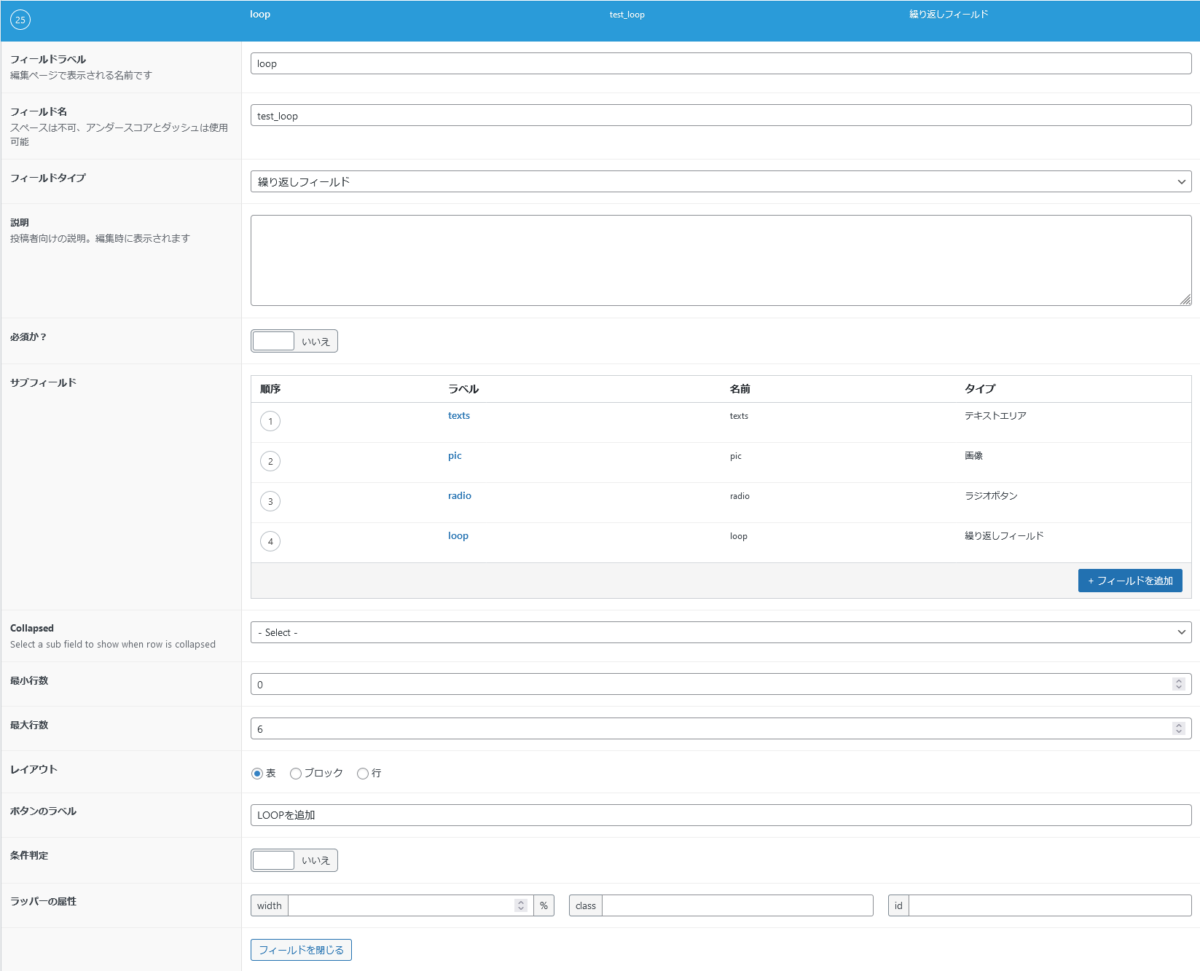The image size is (1200, 971).
Task: Click the number stepper in the 最大行数 field
Action: [x=1179, y=729]
